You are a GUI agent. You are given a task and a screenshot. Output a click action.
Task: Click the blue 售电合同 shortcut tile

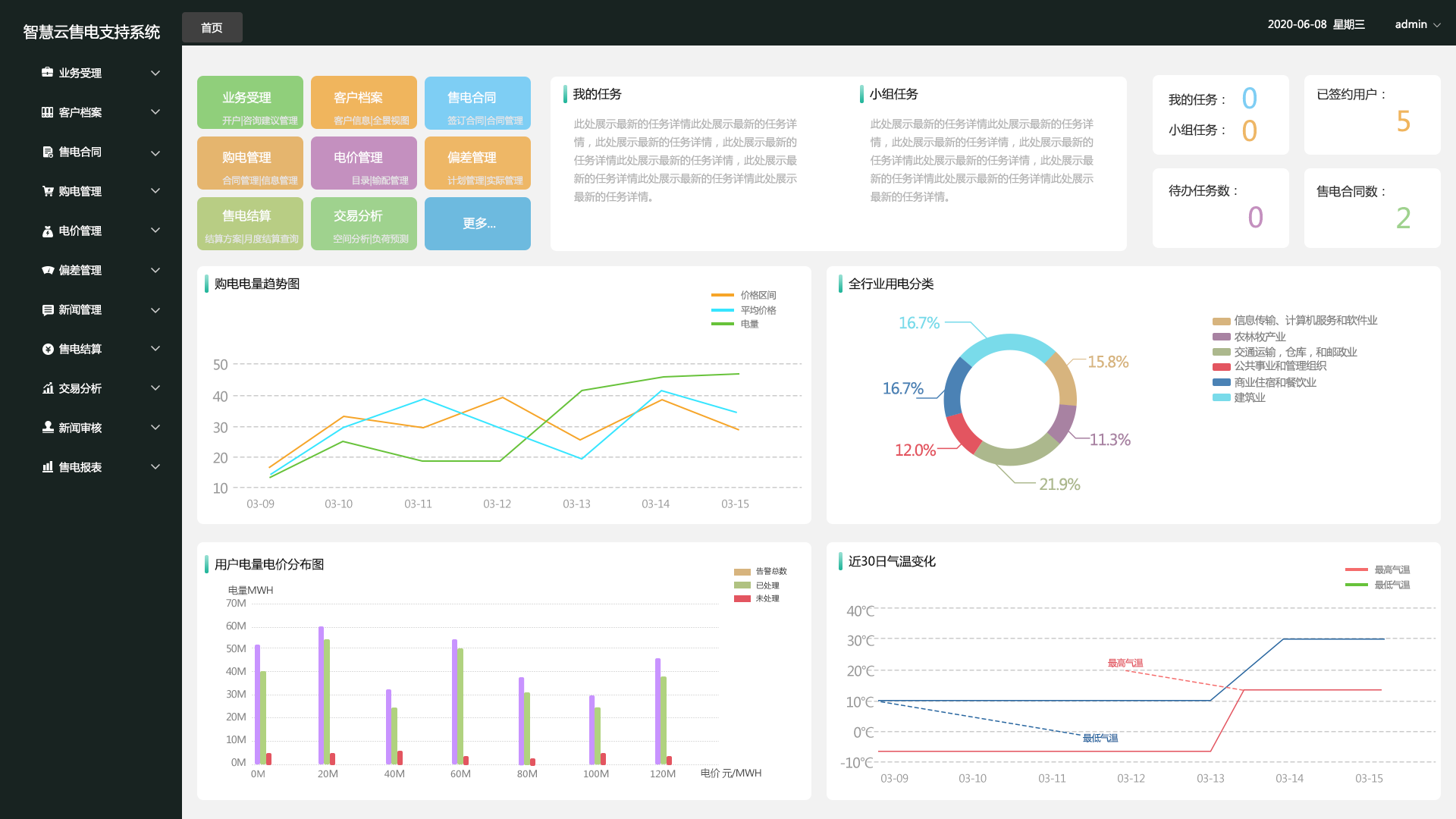click(x=478, y=102)
